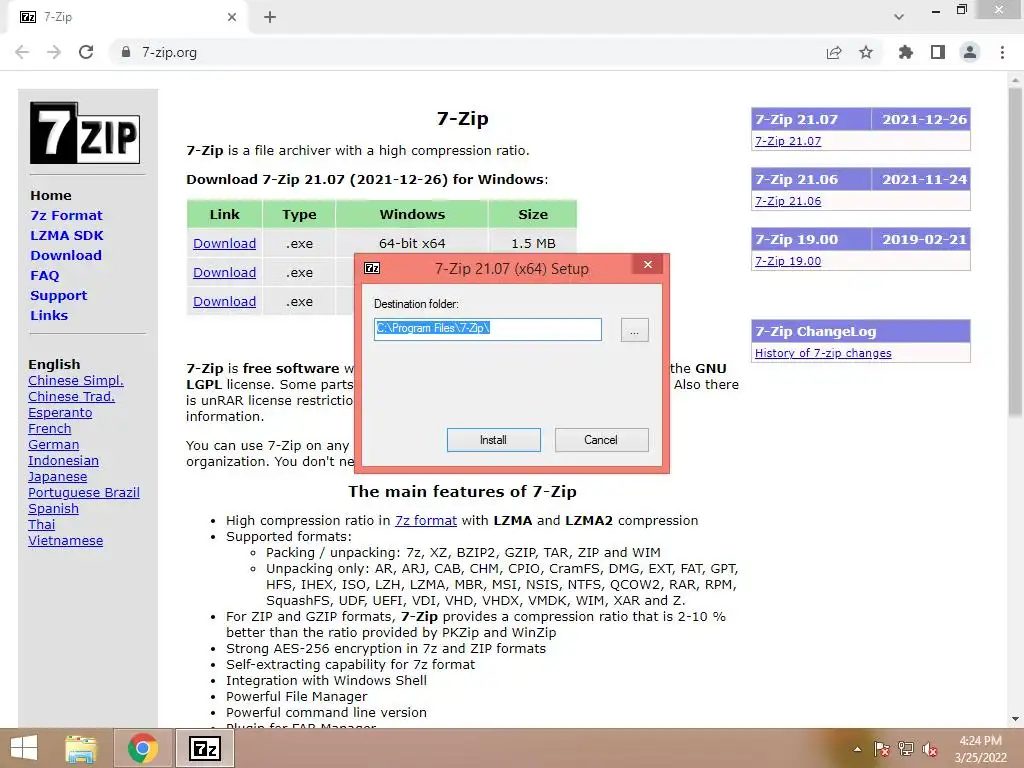Close the 7-Zip Setup dialog
The width and height of the screenshot is (1024, 768).
click(x=648, y=264)
